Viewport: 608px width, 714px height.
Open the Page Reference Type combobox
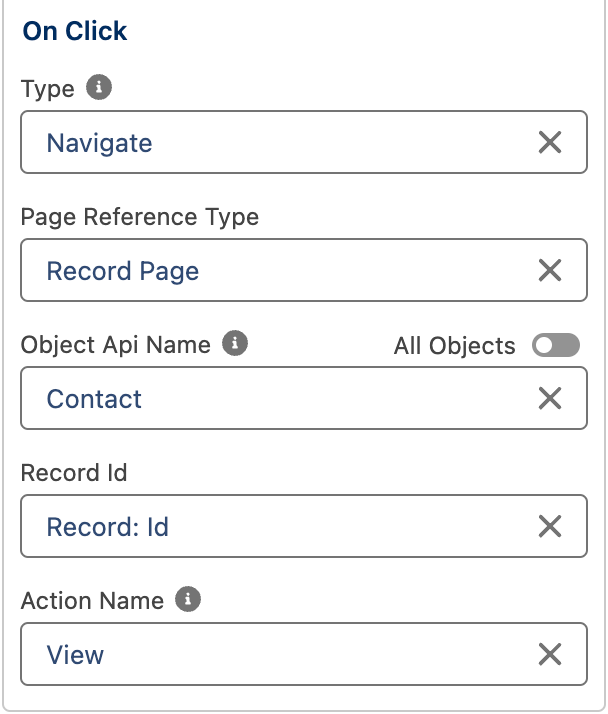[280, 271]
